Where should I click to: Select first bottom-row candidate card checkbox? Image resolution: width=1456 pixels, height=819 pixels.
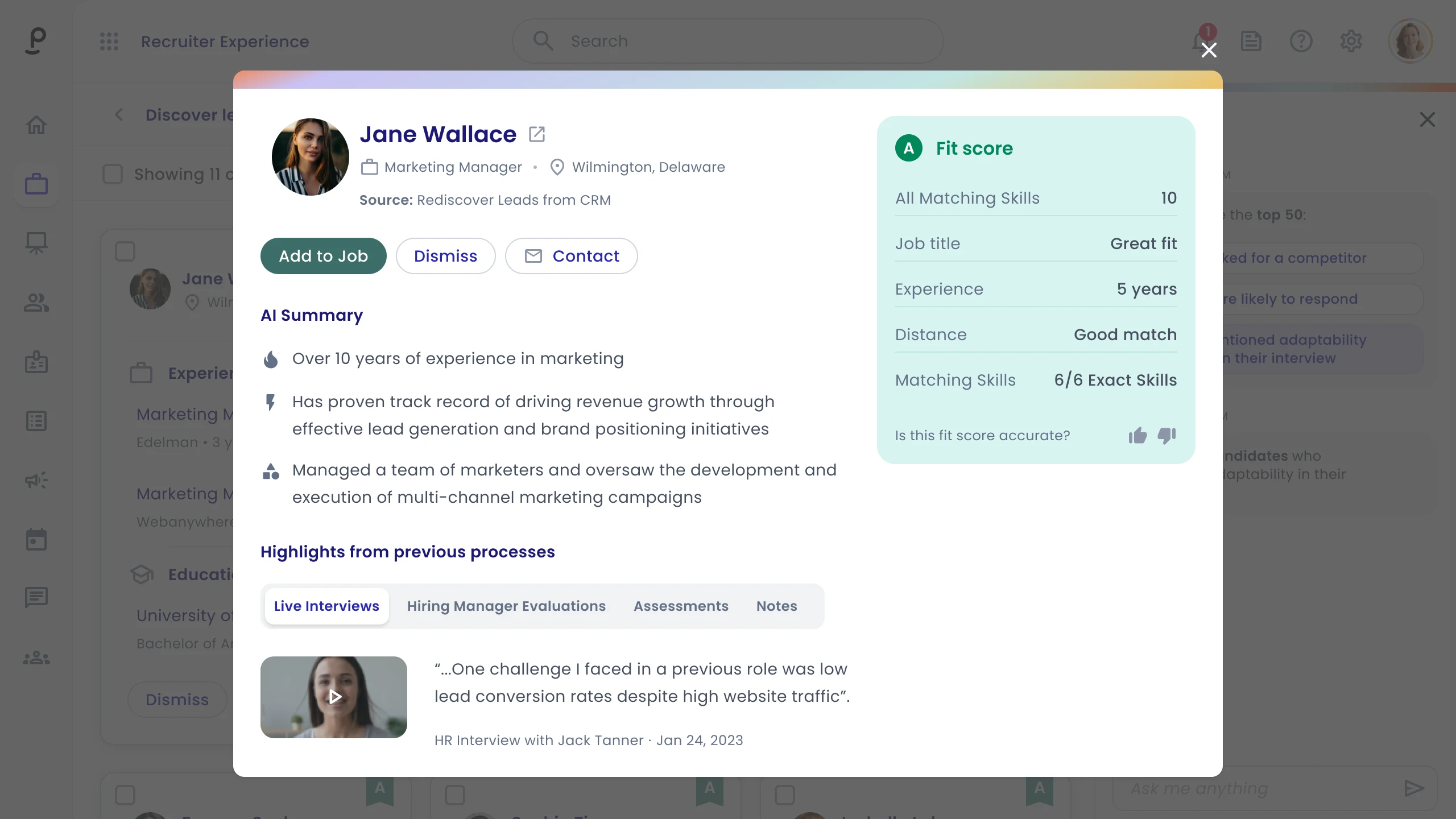click(x=125, y=795)
